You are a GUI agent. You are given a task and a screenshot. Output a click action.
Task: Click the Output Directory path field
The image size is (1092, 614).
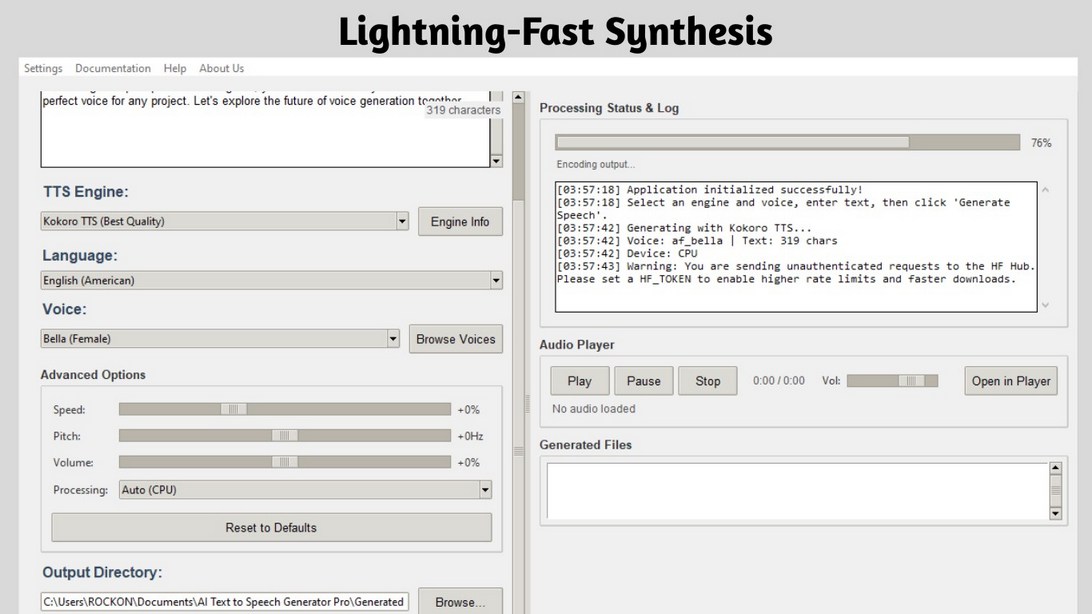coord(222,601)
